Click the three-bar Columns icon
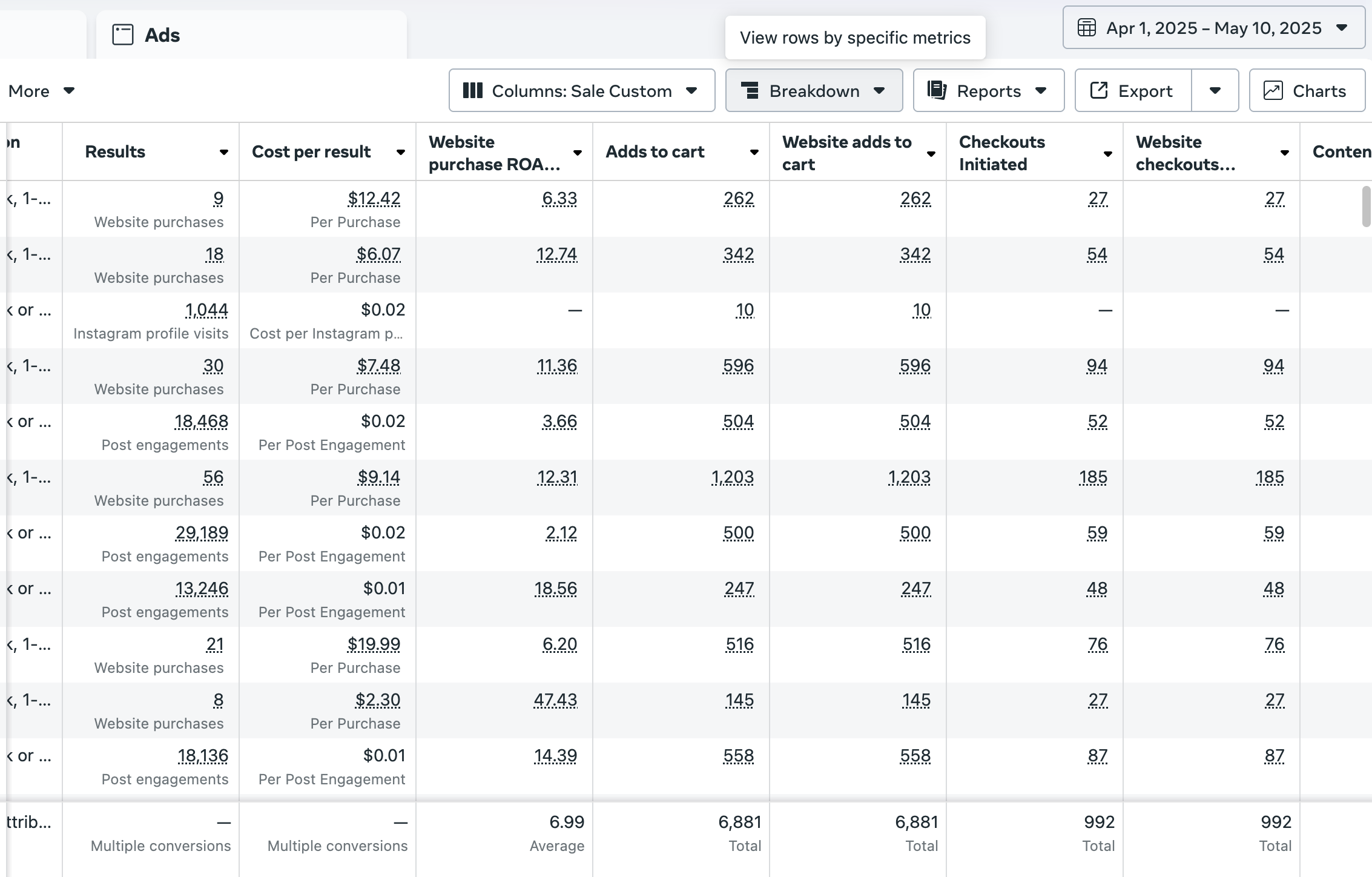 [472, 91]
